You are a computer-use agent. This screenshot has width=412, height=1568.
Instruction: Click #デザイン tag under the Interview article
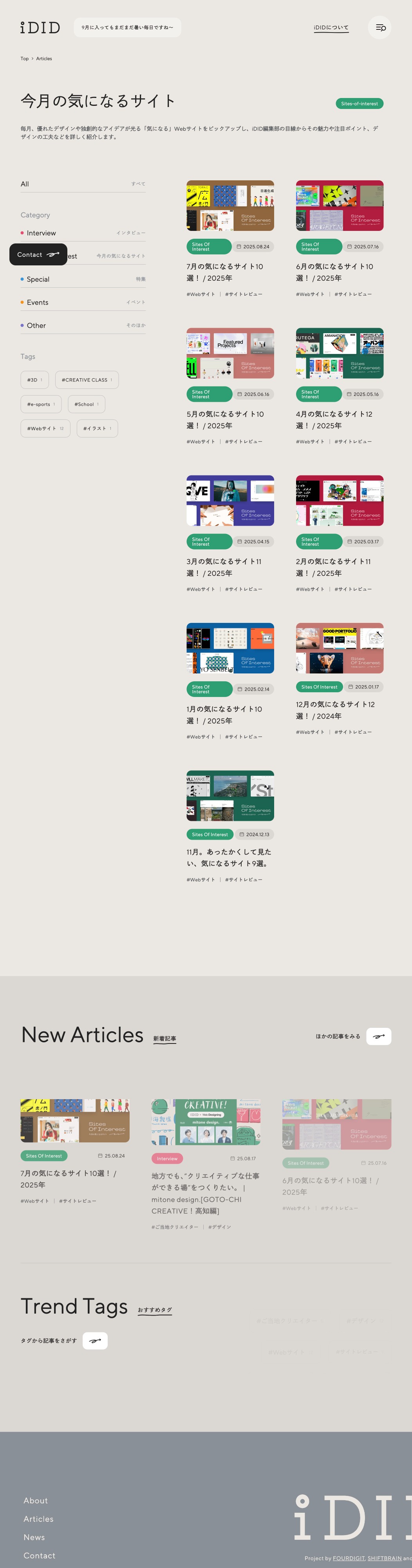pyautogui.click(x=220, y=1227)
